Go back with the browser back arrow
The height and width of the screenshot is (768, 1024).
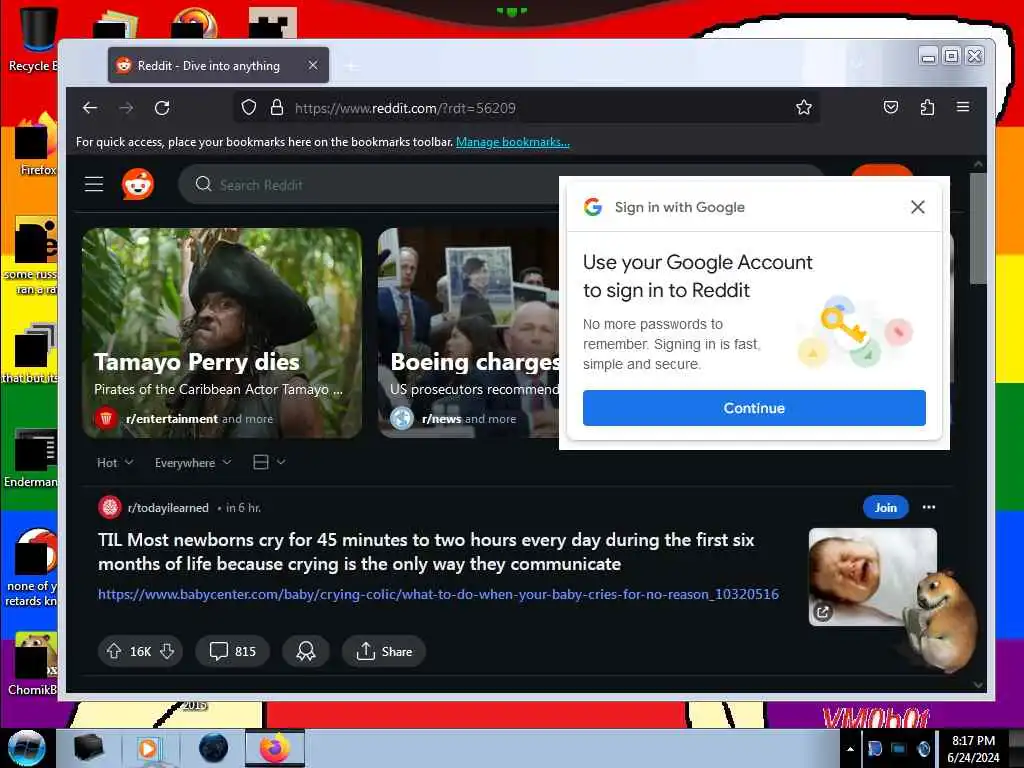coord(90,108)
